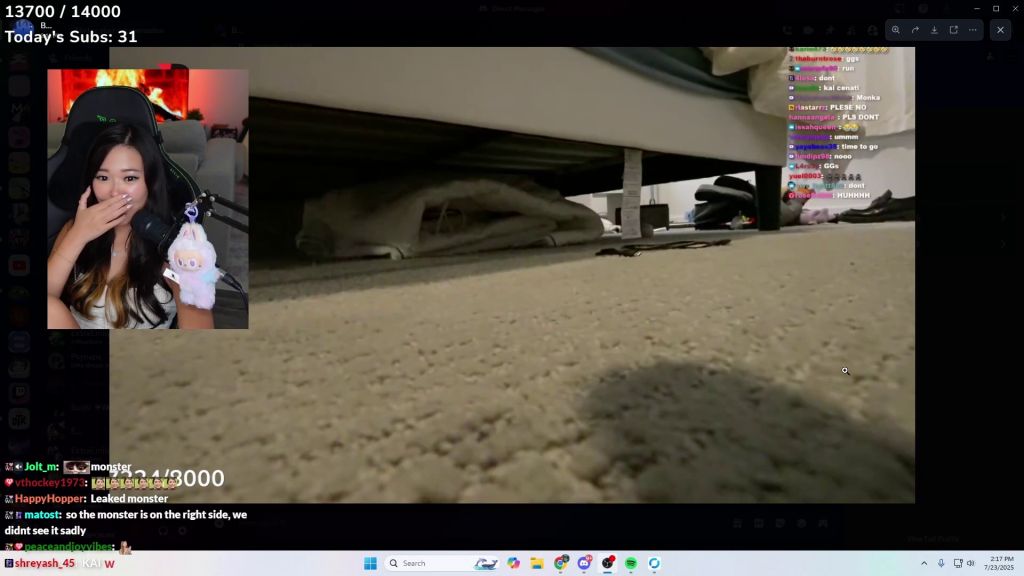Switch to Google Chrome on the taskbar

point(560,563)
